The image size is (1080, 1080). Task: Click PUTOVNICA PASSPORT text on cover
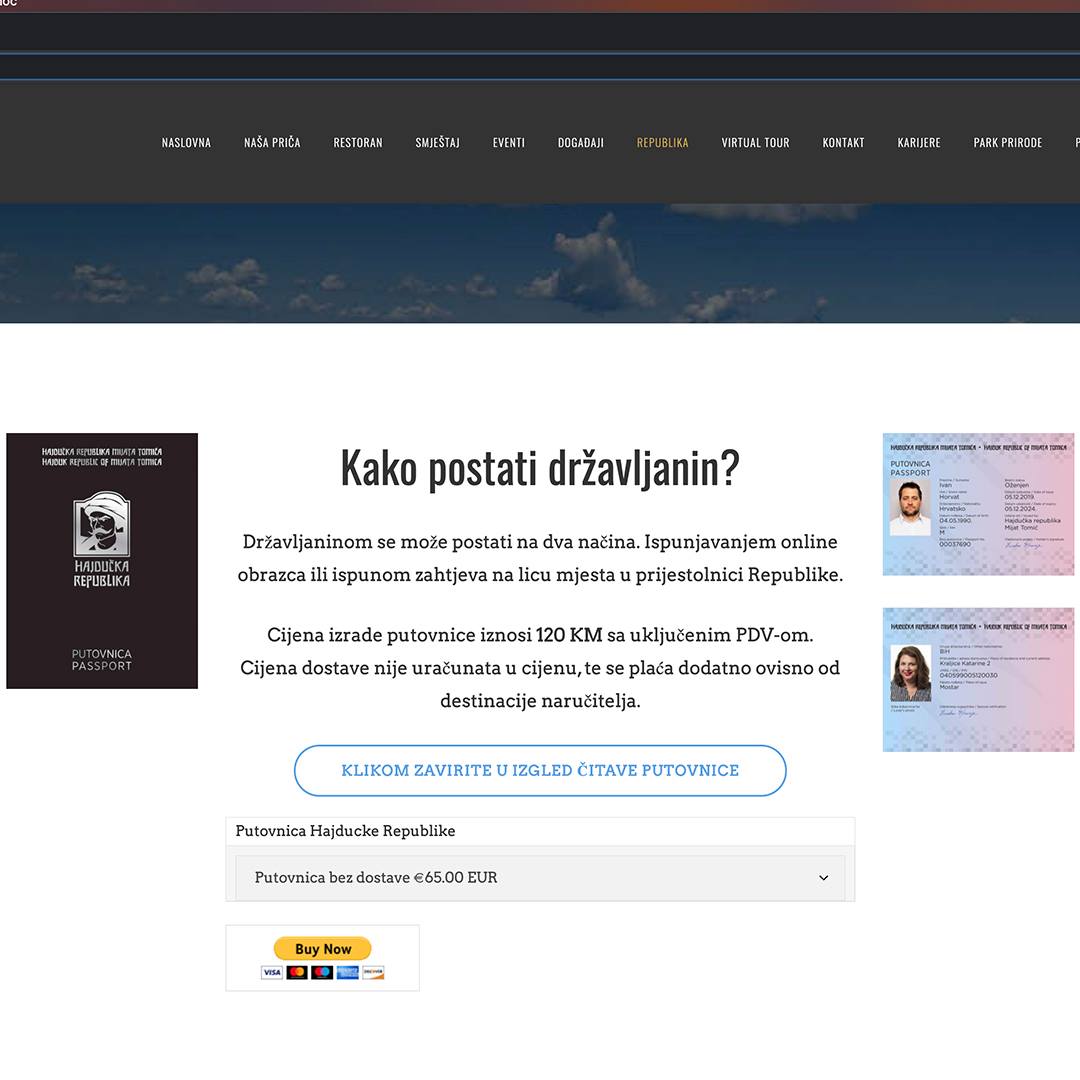[102, 660]
